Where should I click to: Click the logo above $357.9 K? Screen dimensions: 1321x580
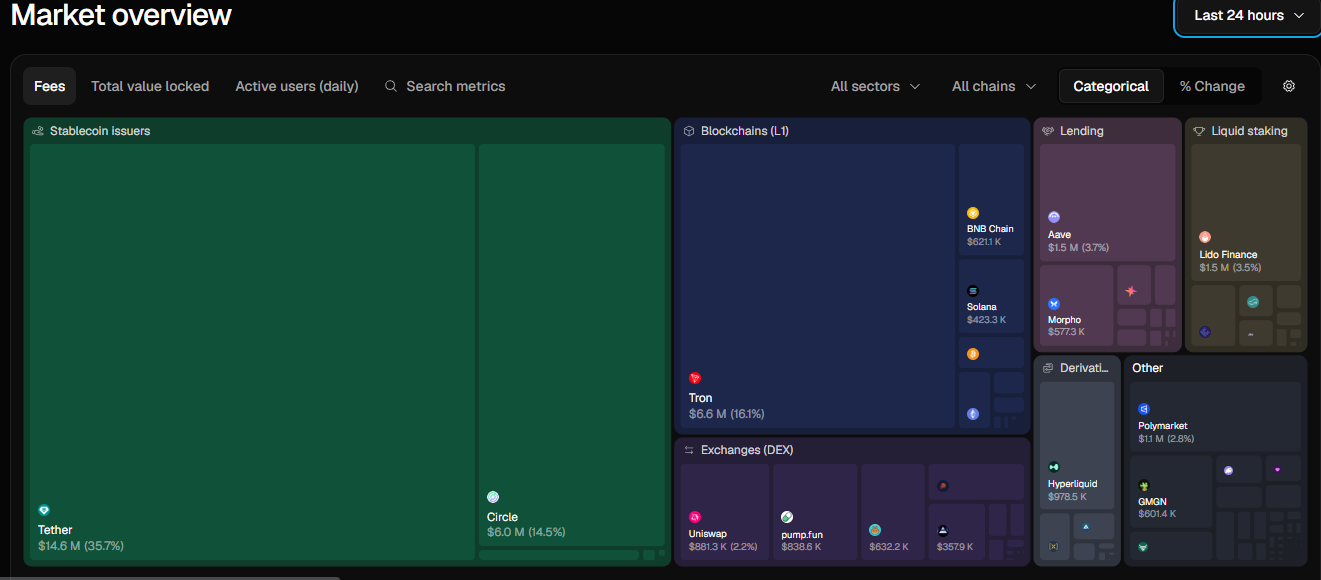coord(943,530)
